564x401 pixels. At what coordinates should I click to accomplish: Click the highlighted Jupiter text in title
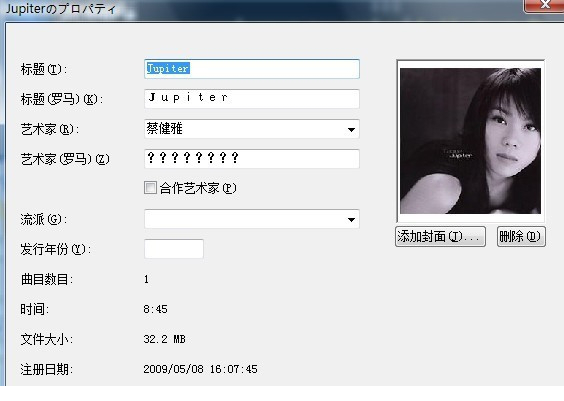(168, 68)
